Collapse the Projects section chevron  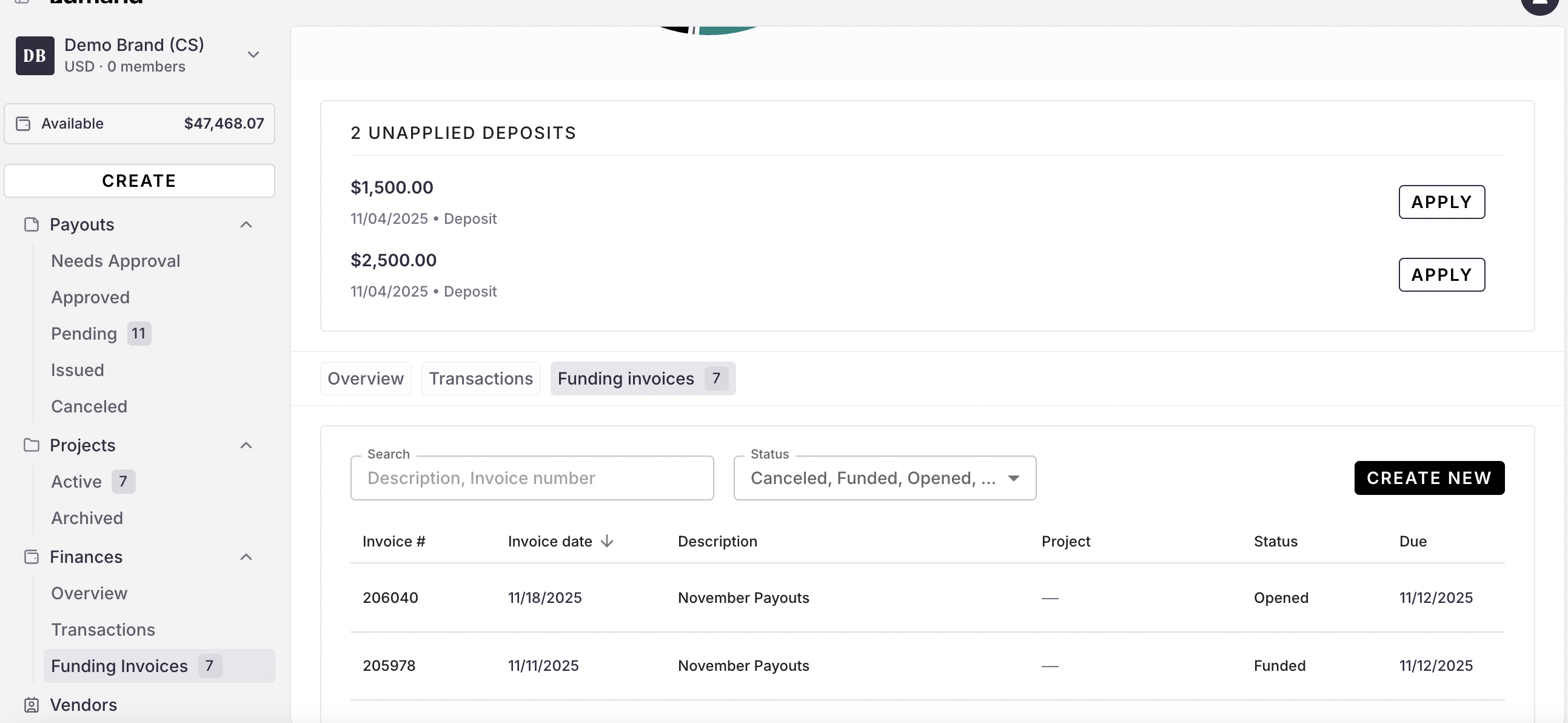(x=246, y=445)
